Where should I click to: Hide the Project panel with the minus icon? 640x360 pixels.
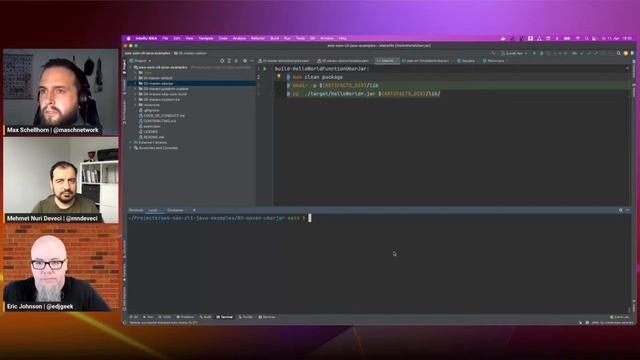tap(252, 61)
